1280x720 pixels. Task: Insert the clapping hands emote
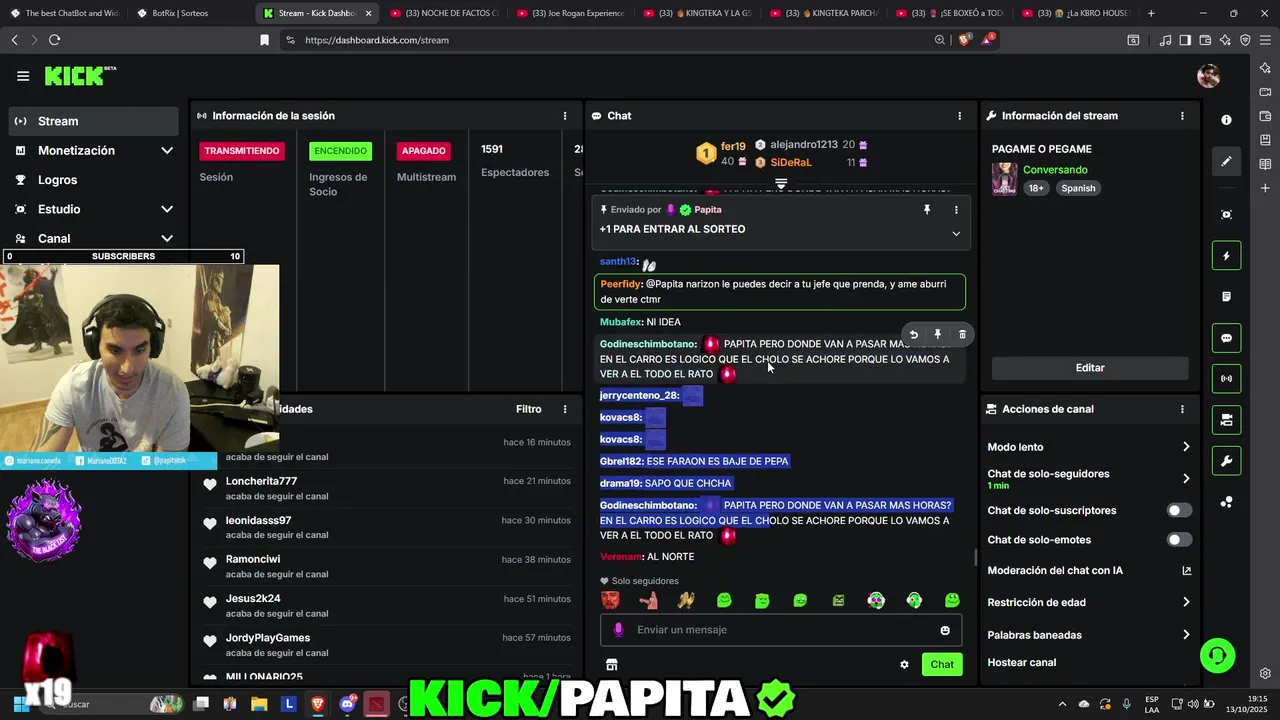tap(686, 600)
